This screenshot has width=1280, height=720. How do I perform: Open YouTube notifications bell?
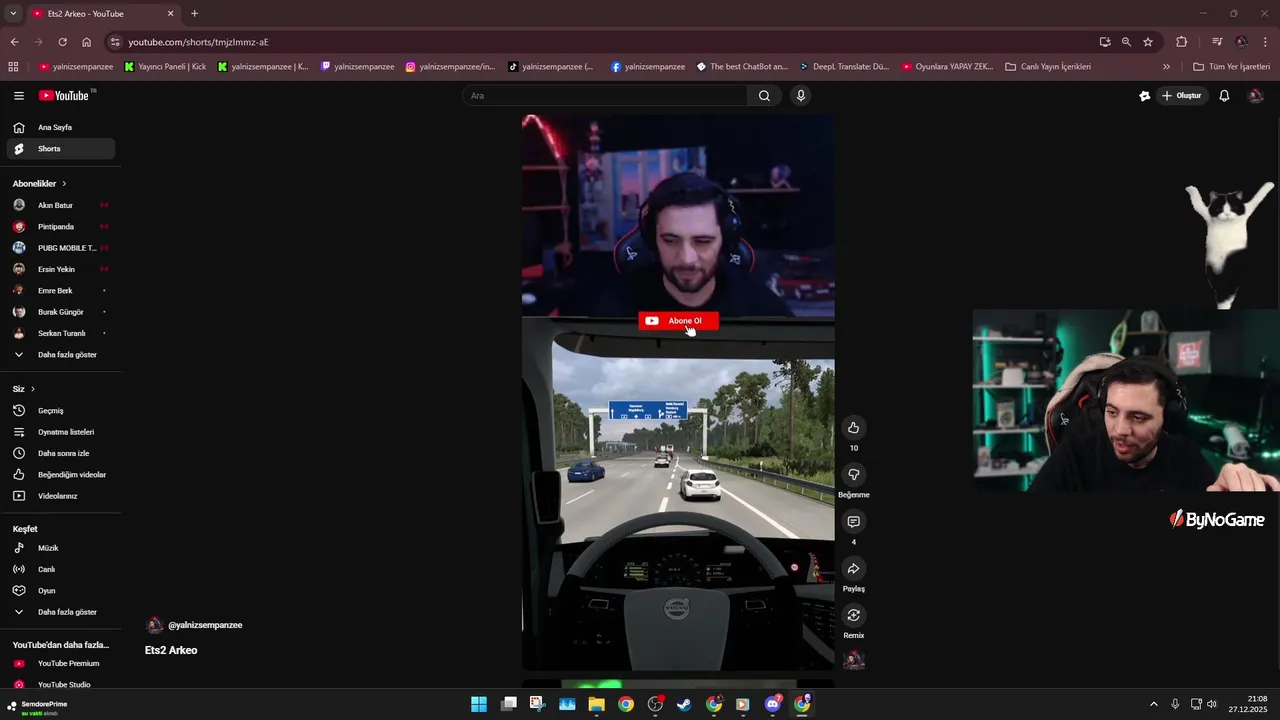tap(1224, 96)
